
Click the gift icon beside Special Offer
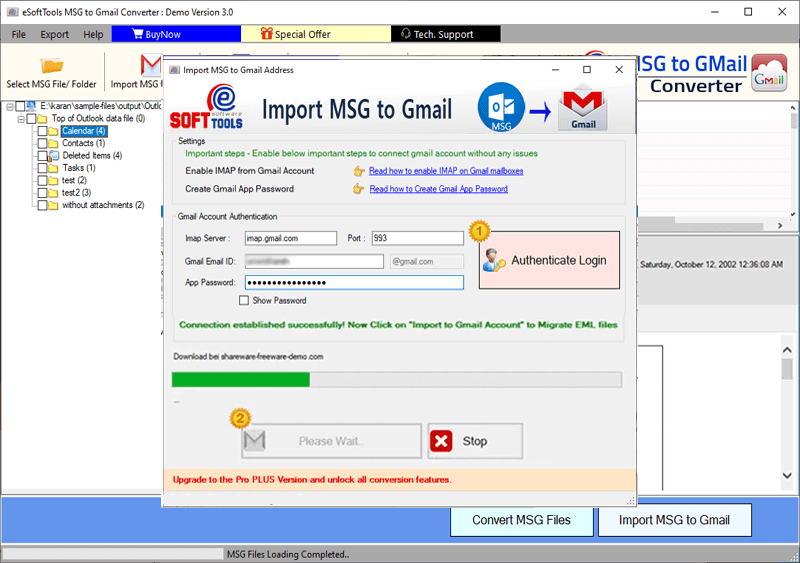click(x=266, y=34)
